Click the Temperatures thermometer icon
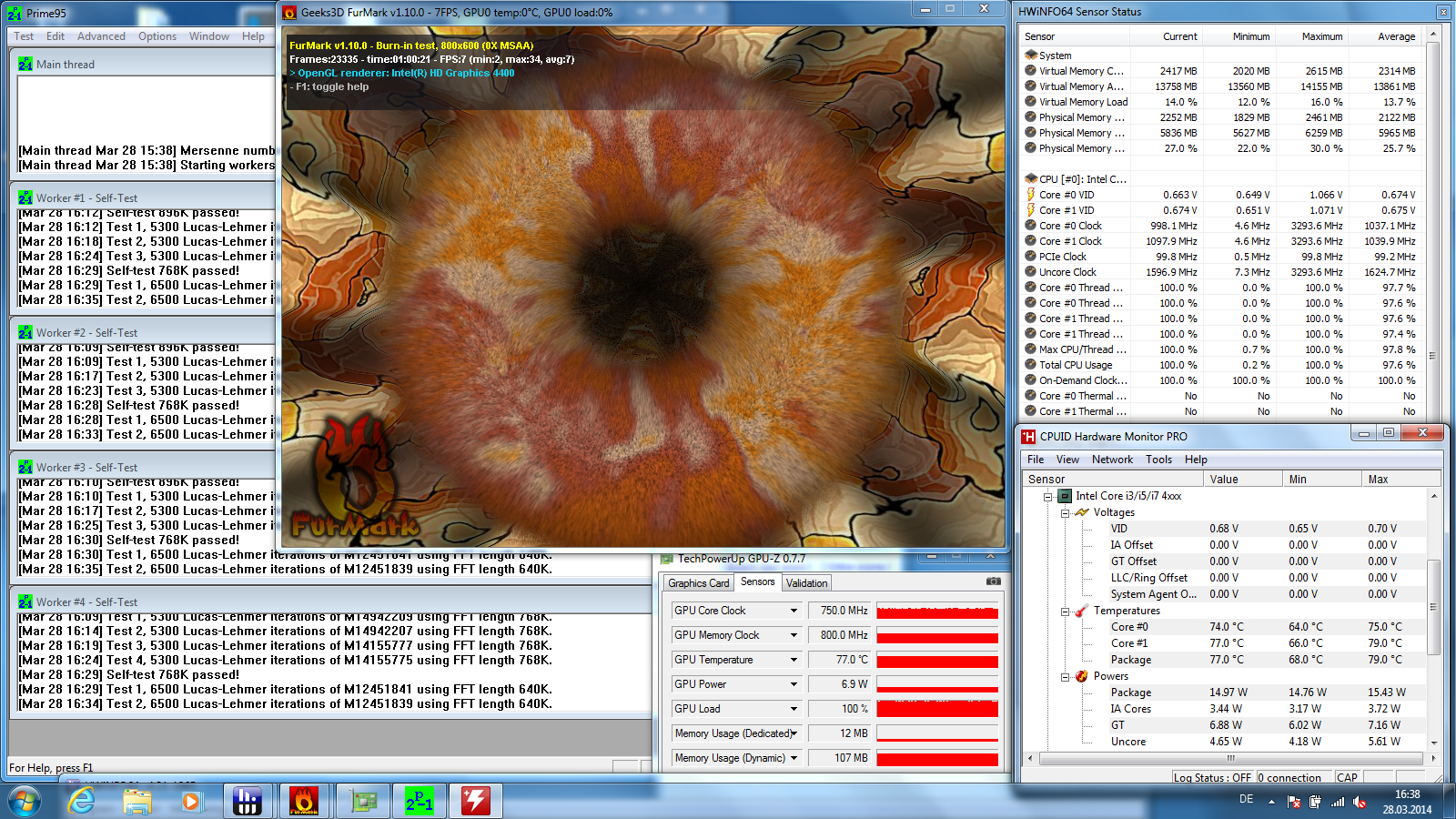1456x819 pixels. pyautogui.click(x=1082, y=611)
